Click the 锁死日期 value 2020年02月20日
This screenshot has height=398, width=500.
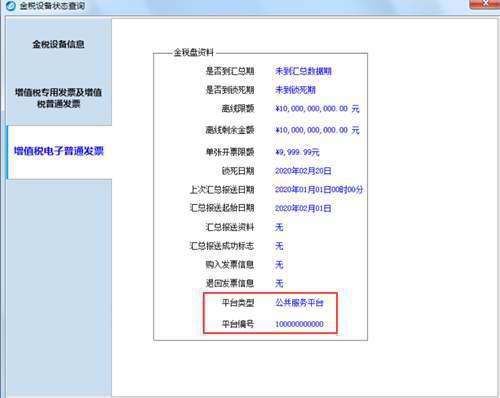coord(303,171)
